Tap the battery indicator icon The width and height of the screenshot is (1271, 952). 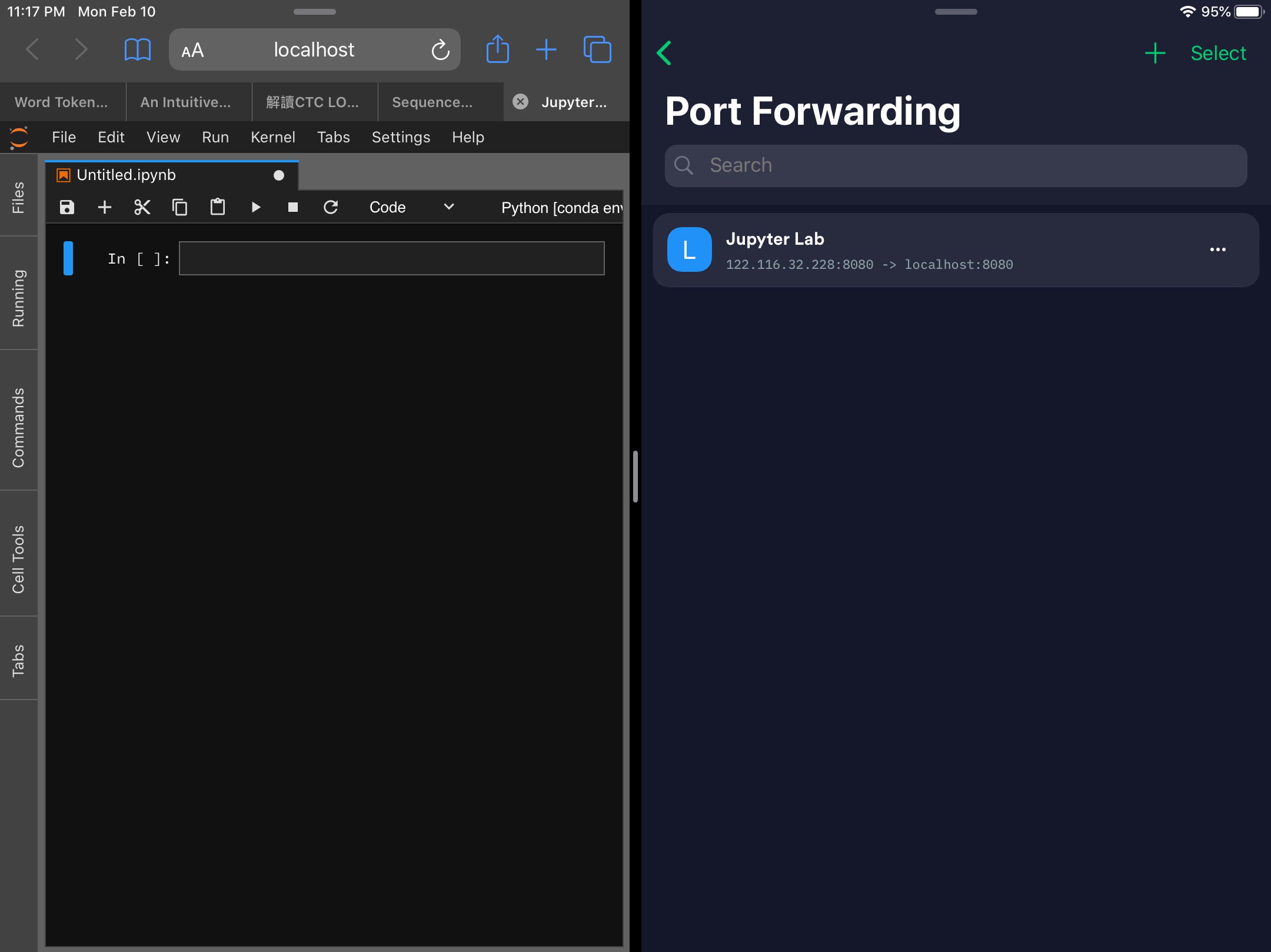coord(1249,12)
